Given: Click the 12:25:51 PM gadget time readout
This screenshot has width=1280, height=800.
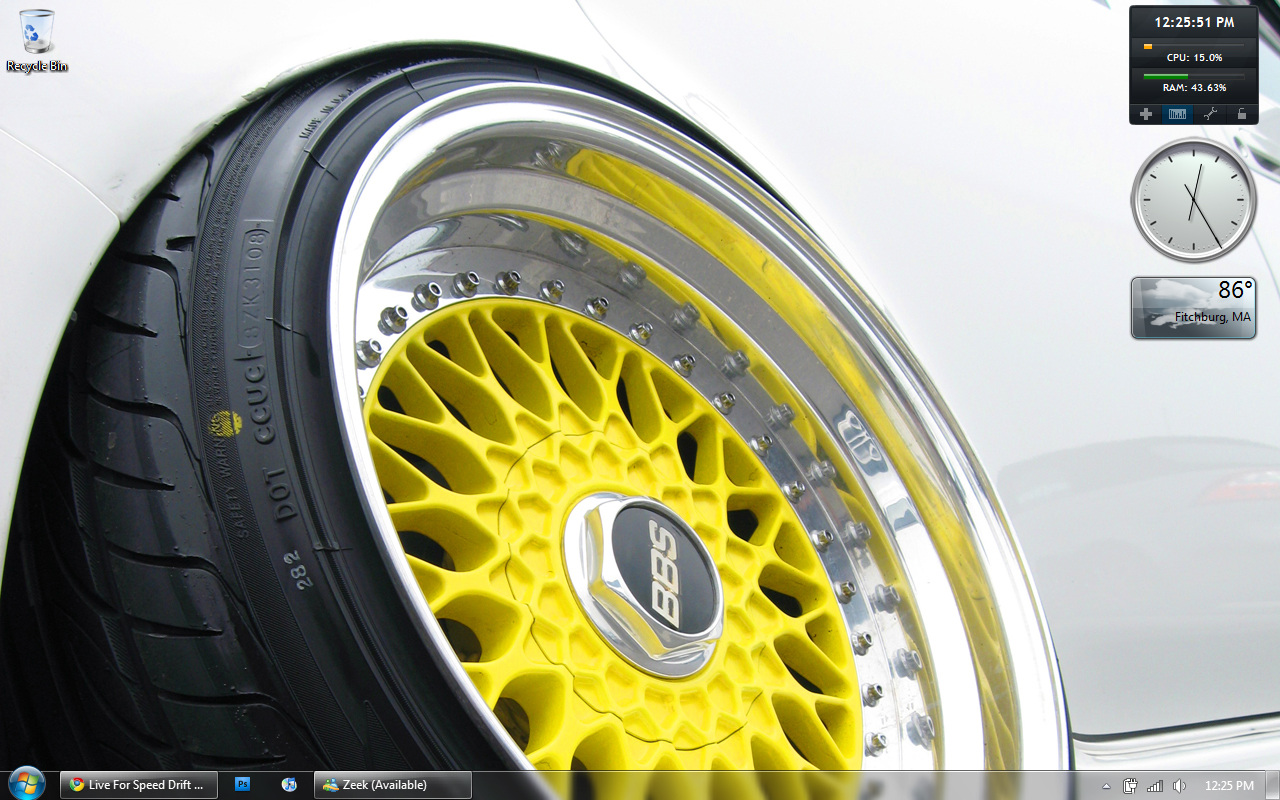Looking at the screenshot, I should tap(1194, 21).
